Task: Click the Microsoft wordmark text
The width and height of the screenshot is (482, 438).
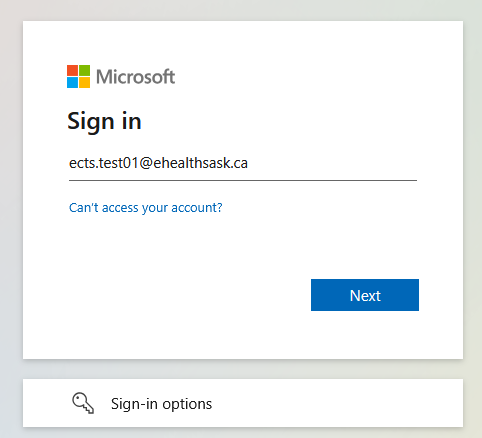Action: 135,77
